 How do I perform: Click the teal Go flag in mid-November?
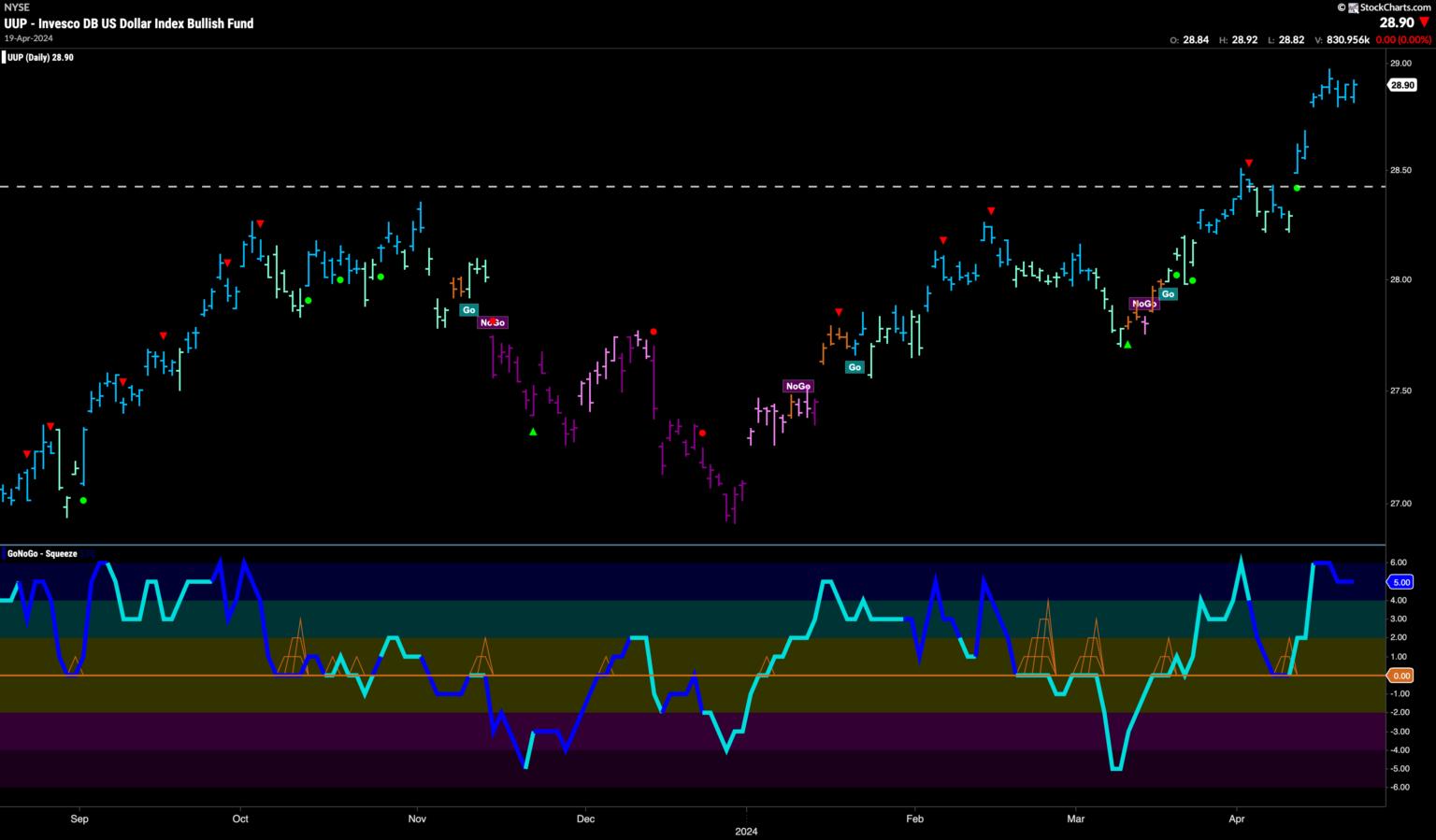[x=468, y=310]
